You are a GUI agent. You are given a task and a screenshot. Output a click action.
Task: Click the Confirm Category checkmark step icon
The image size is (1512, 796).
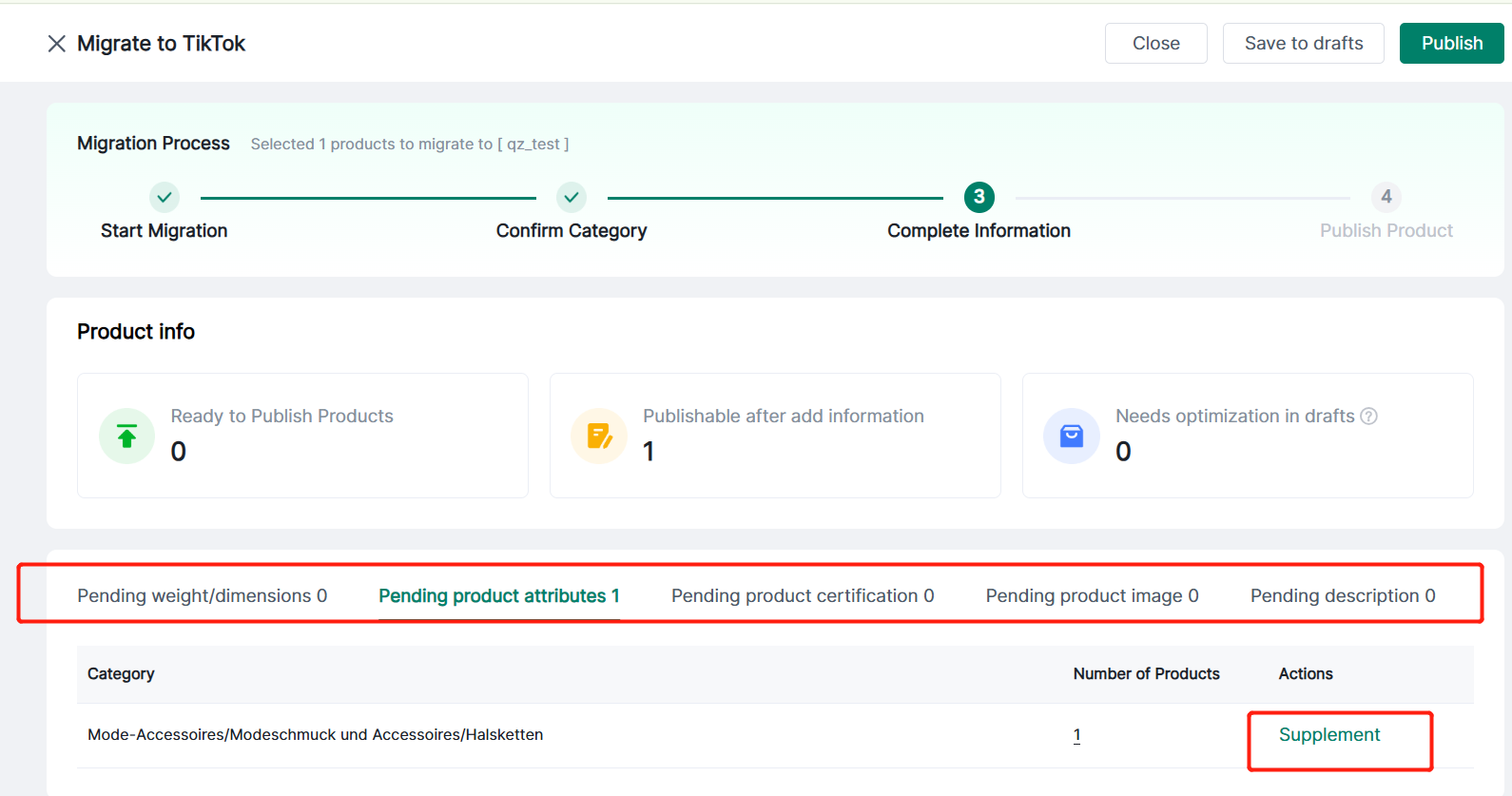[x=572, y=197]
